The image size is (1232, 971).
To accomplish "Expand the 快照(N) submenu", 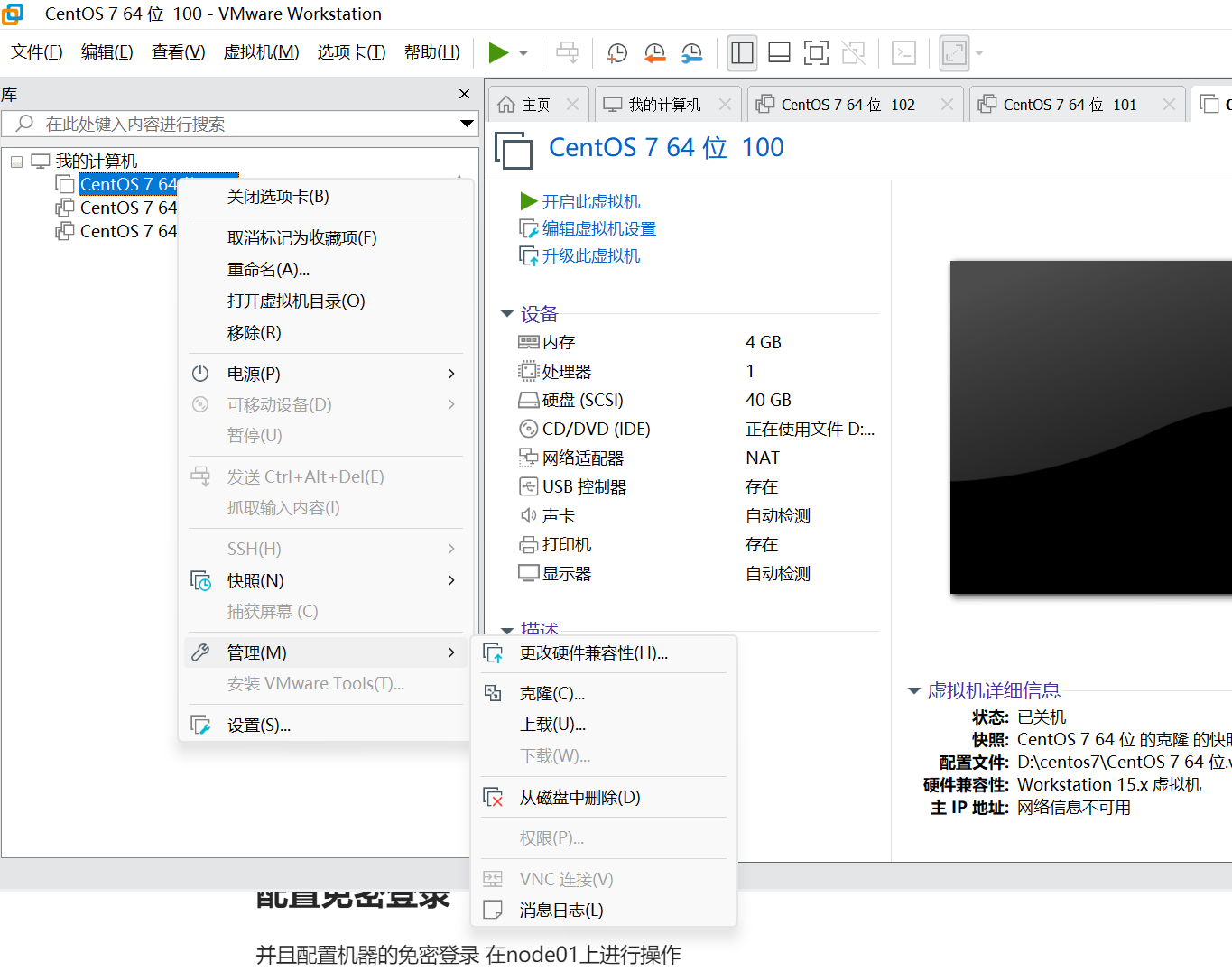I will [x=326, y=580].
